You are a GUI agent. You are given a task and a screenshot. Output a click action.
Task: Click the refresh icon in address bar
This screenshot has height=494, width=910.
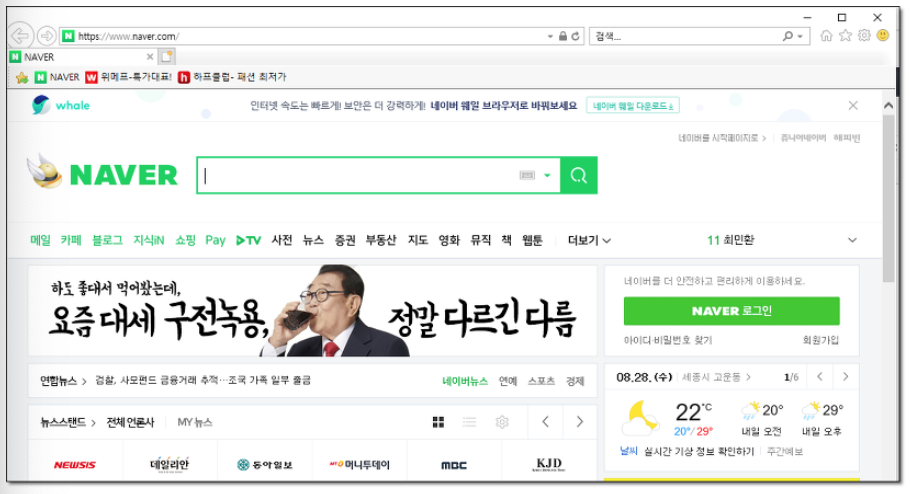[575, 37]
